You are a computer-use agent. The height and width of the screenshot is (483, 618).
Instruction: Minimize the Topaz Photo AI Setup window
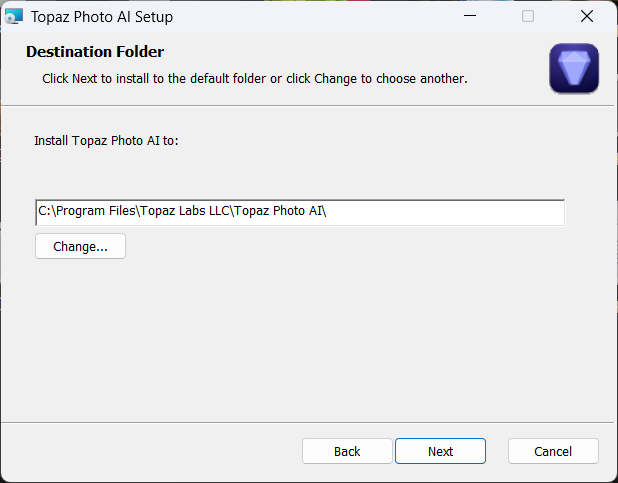tap(469, 16)
